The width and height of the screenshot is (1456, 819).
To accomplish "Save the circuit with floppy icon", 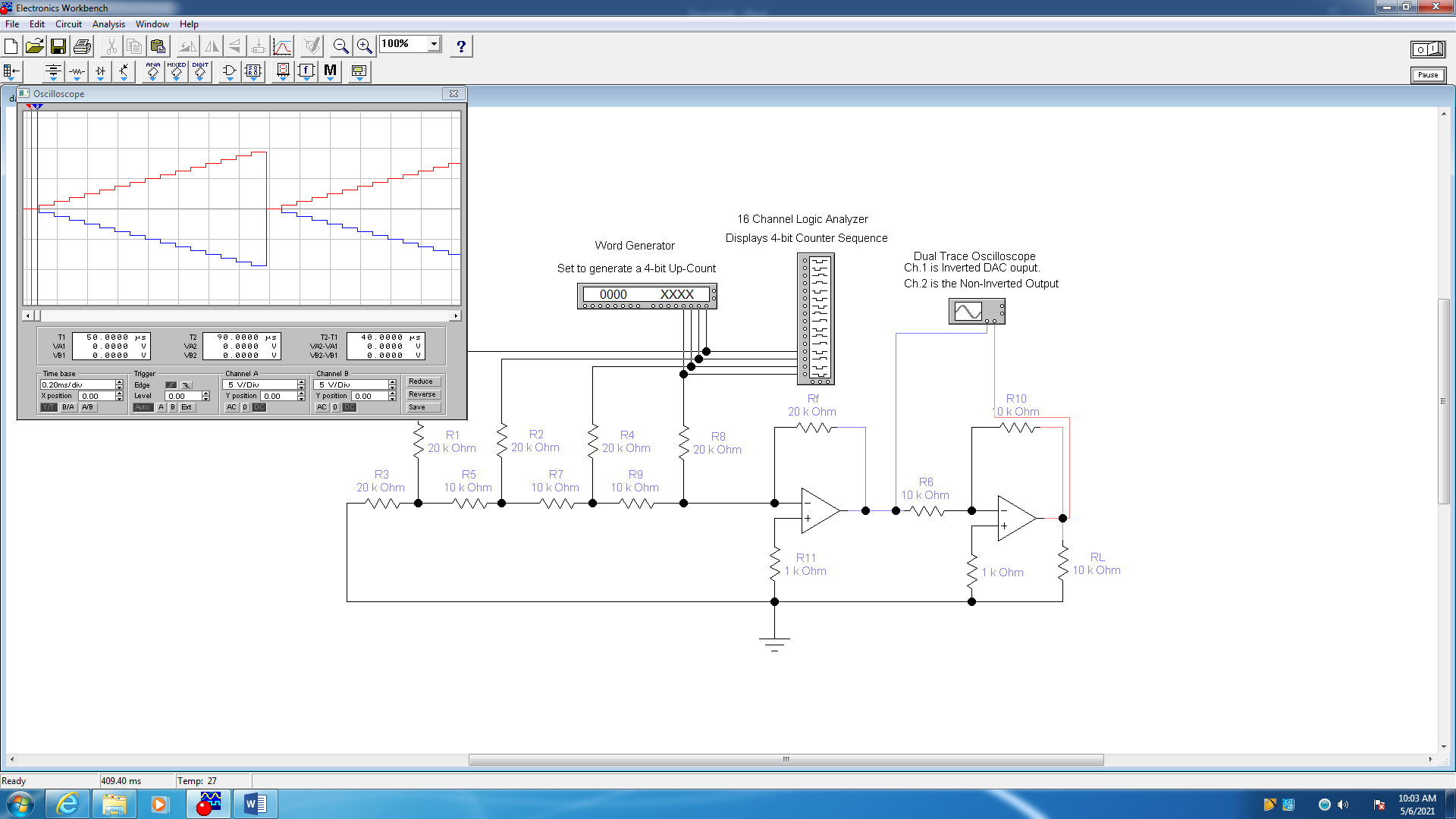I will click(58, 46).
